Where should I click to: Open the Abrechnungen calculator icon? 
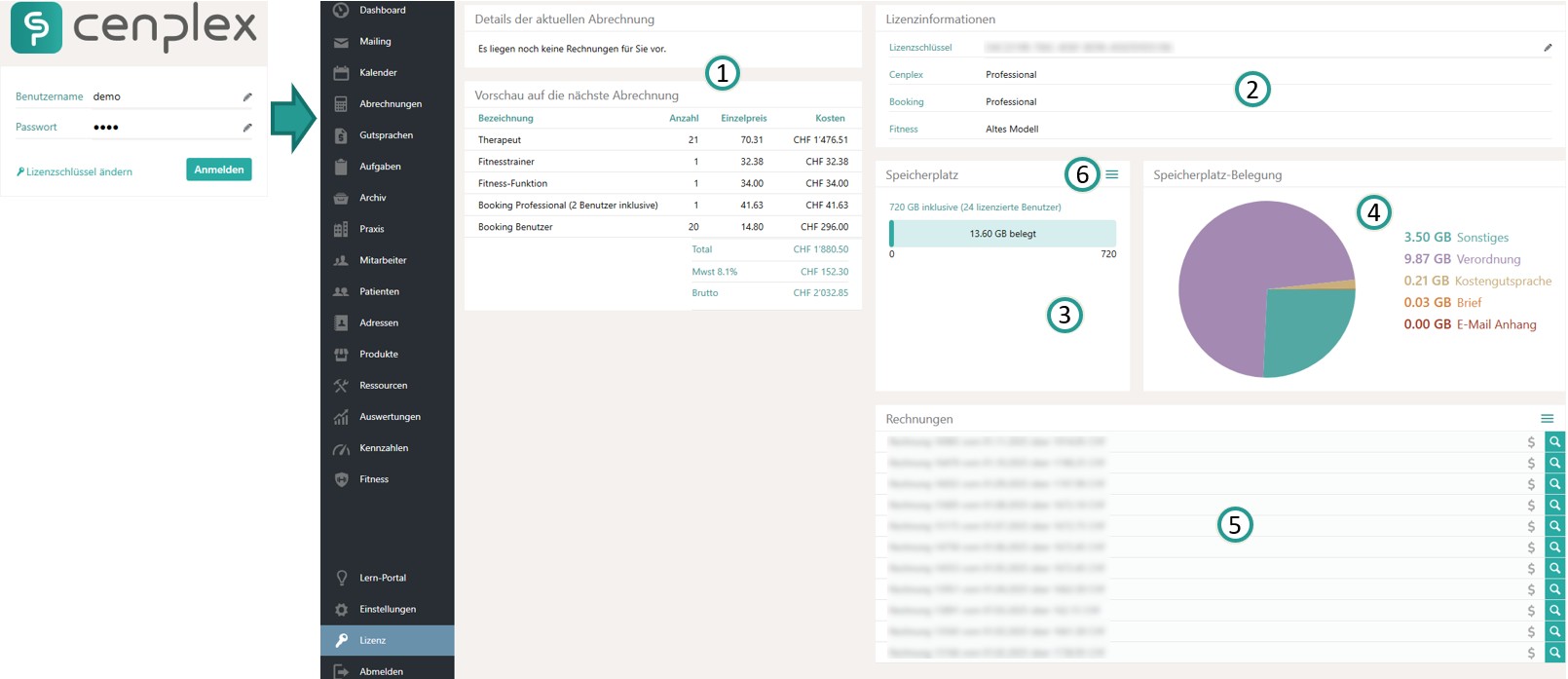pos(341,104)
